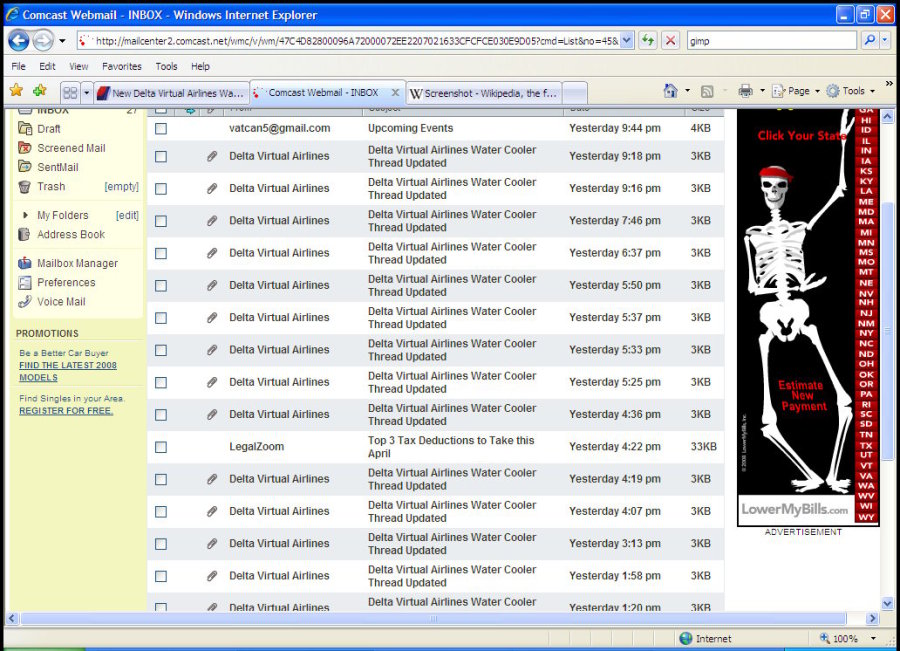This screenshot has height=651, width=900.
Task: Open the Edit menu
Action: point(47,67)
